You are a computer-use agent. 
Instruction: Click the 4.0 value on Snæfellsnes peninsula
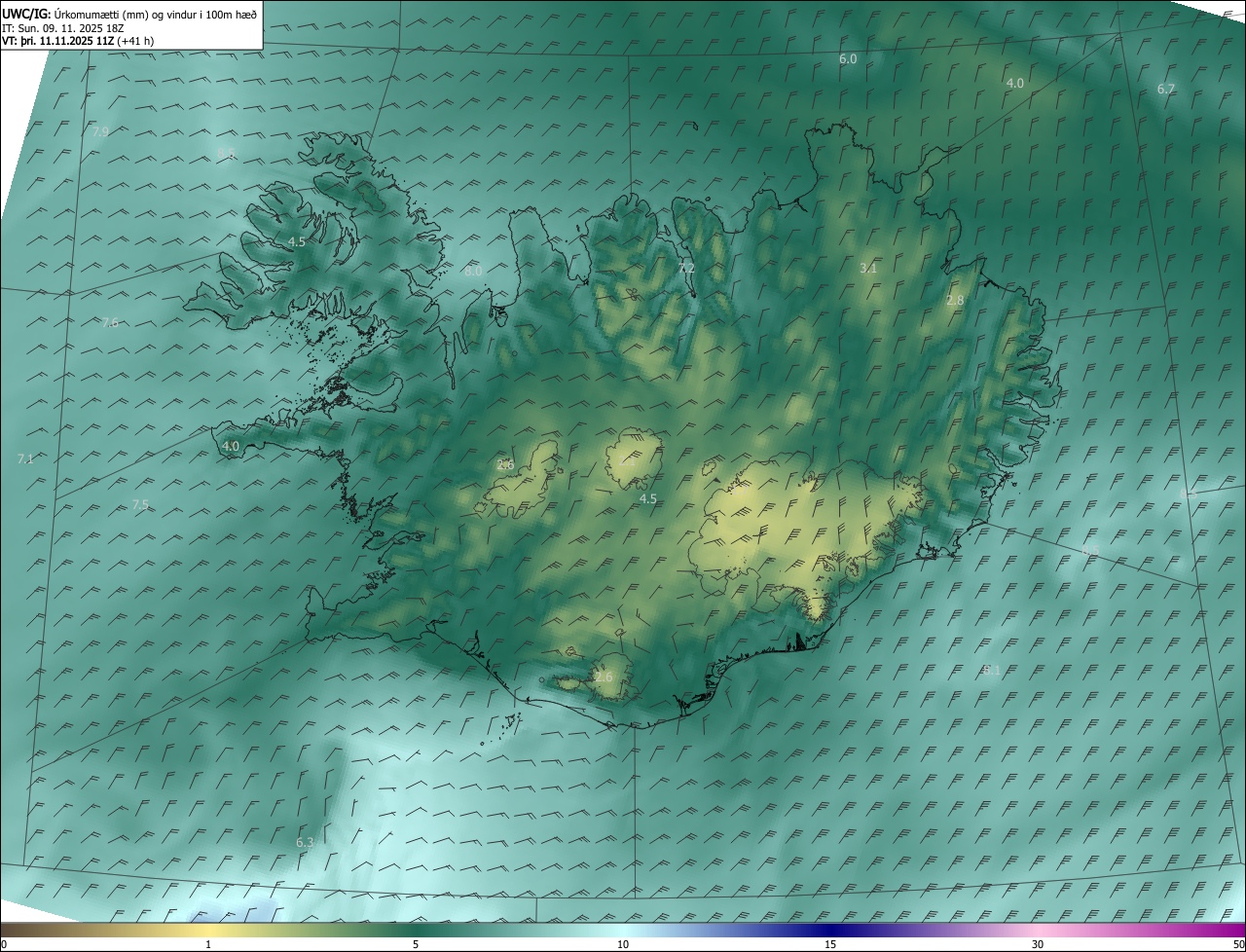pos(231,446)
